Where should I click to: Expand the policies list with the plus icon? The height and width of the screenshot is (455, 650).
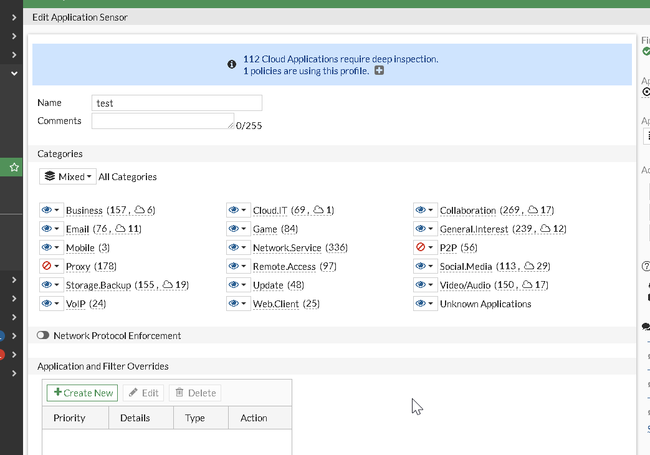379,72
